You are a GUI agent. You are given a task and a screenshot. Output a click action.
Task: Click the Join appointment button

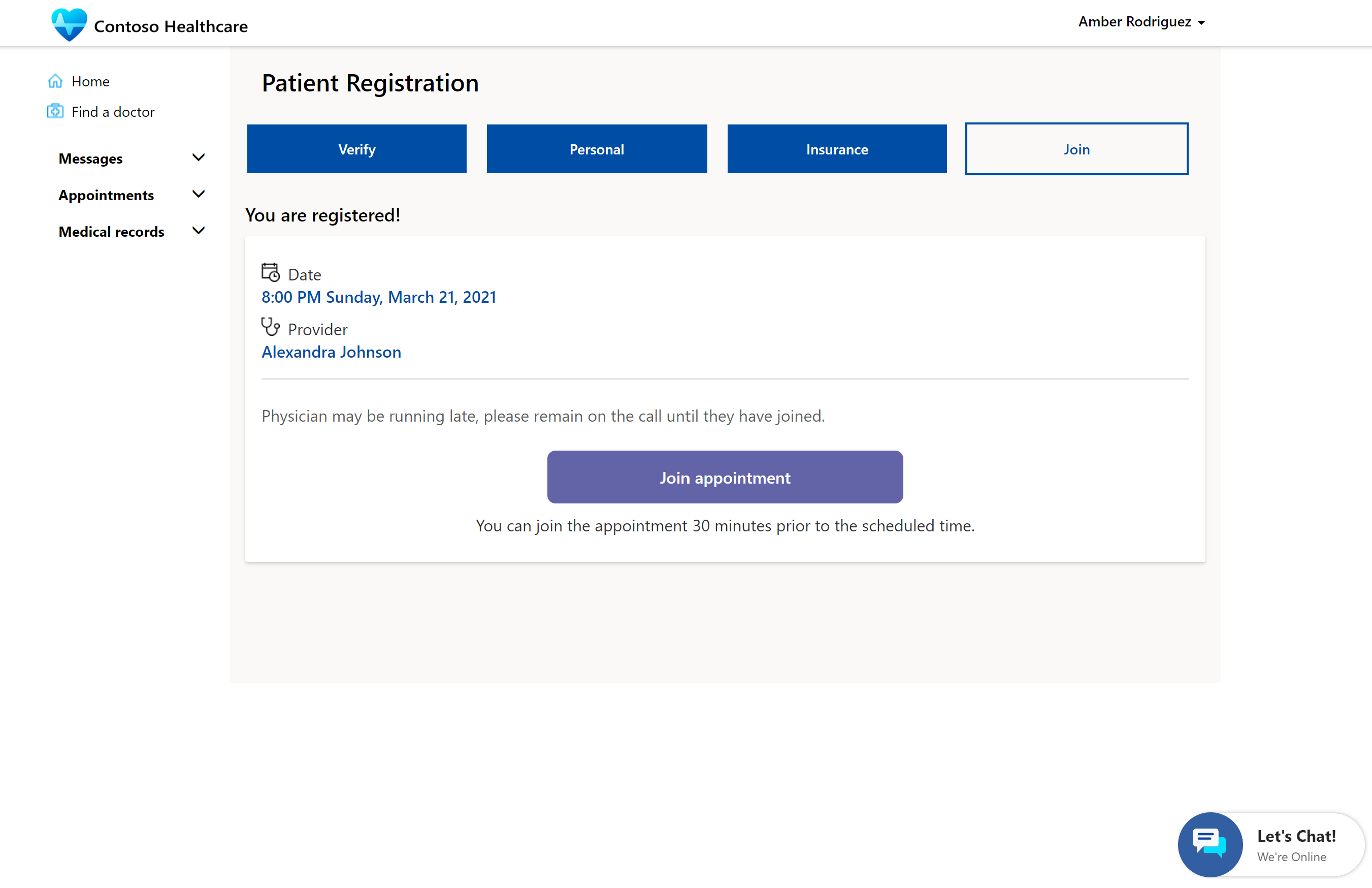coord(725,477)
